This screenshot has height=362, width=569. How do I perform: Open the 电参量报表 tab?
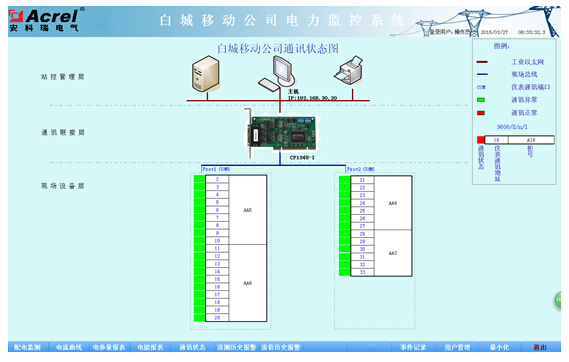coord(109,347)
